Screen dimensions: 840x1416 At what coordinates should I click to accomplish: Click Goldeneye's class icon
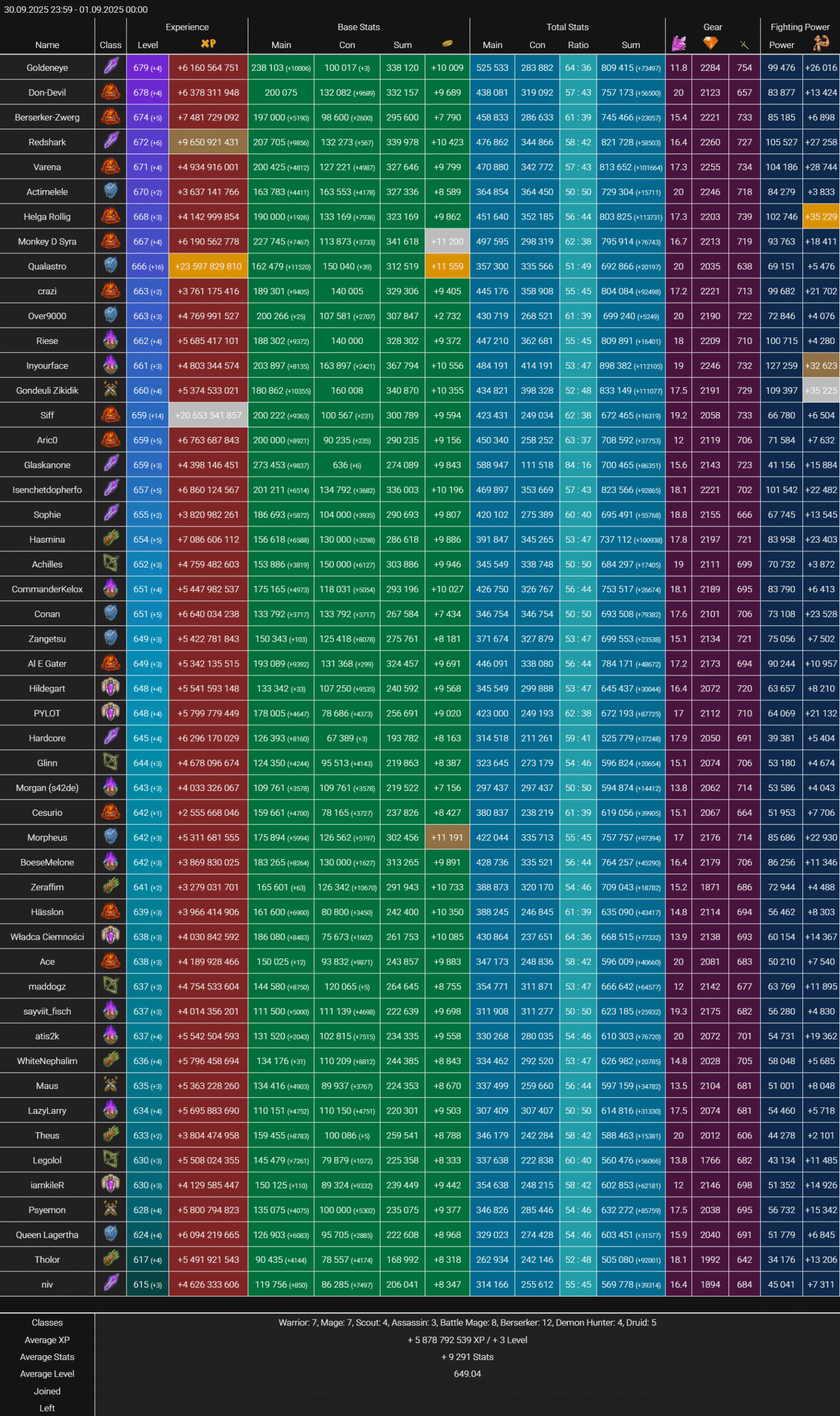point(111,67)
